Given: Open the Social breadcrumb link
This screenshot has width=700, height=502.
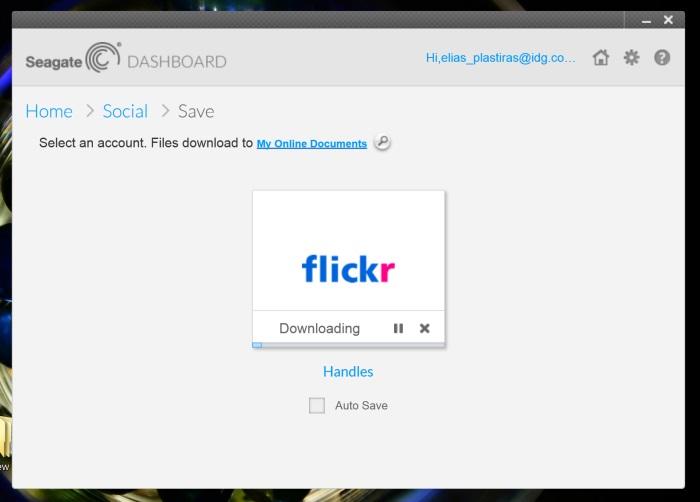Looking at the screenshot, I should [x=125, y=111].
